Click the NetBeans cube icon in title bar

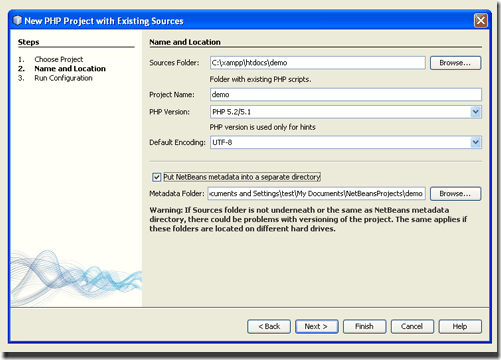pos(17,21)
